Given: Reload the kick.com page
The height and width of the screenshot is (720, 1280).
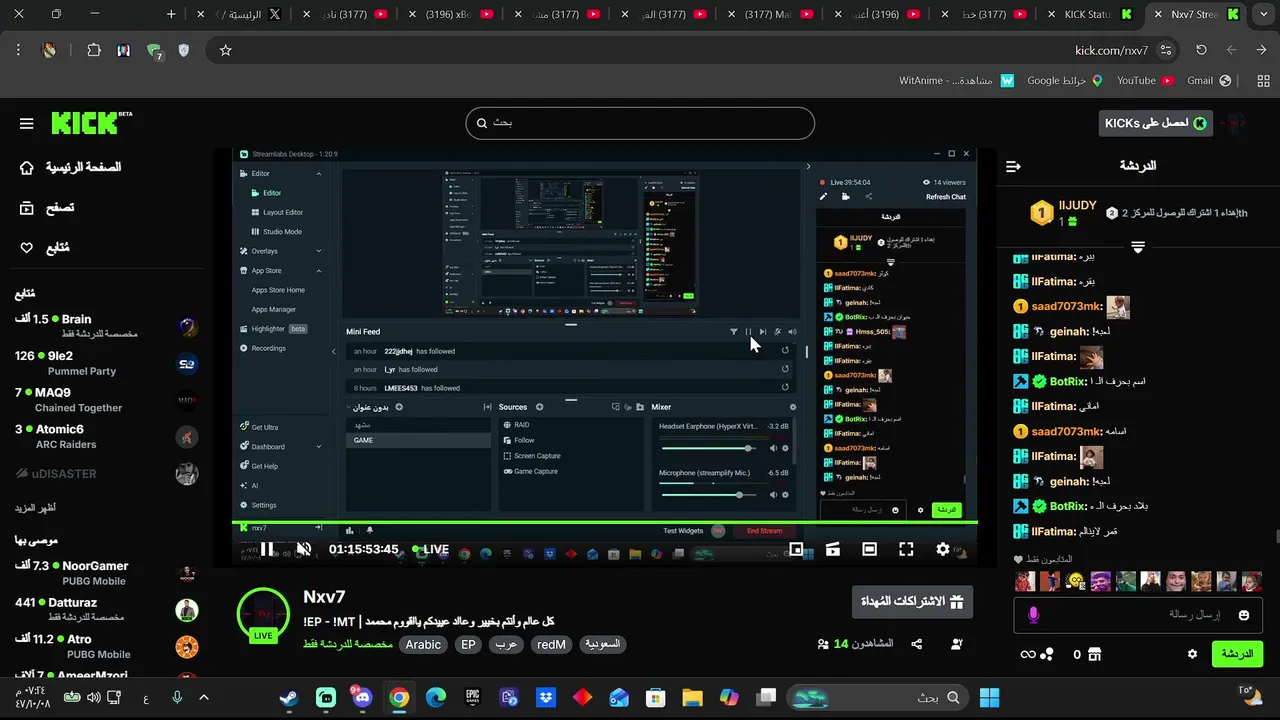Looking at the screenshot, I should pos(1201,50).
